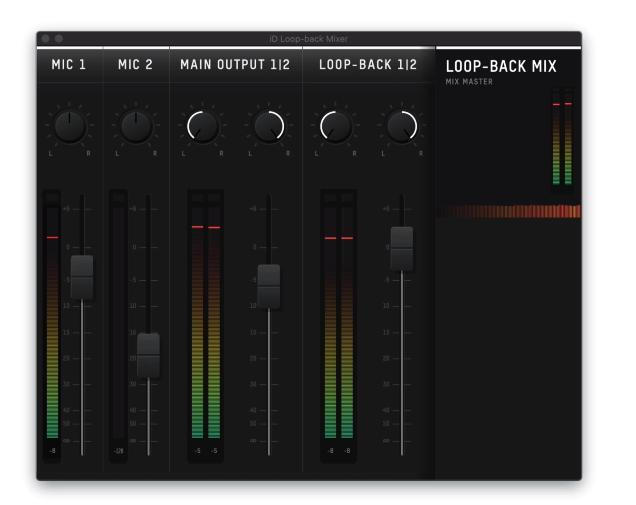
Task: Select the LOOP-BACK 1|2 channel header
Action: (x=368, y=65)
